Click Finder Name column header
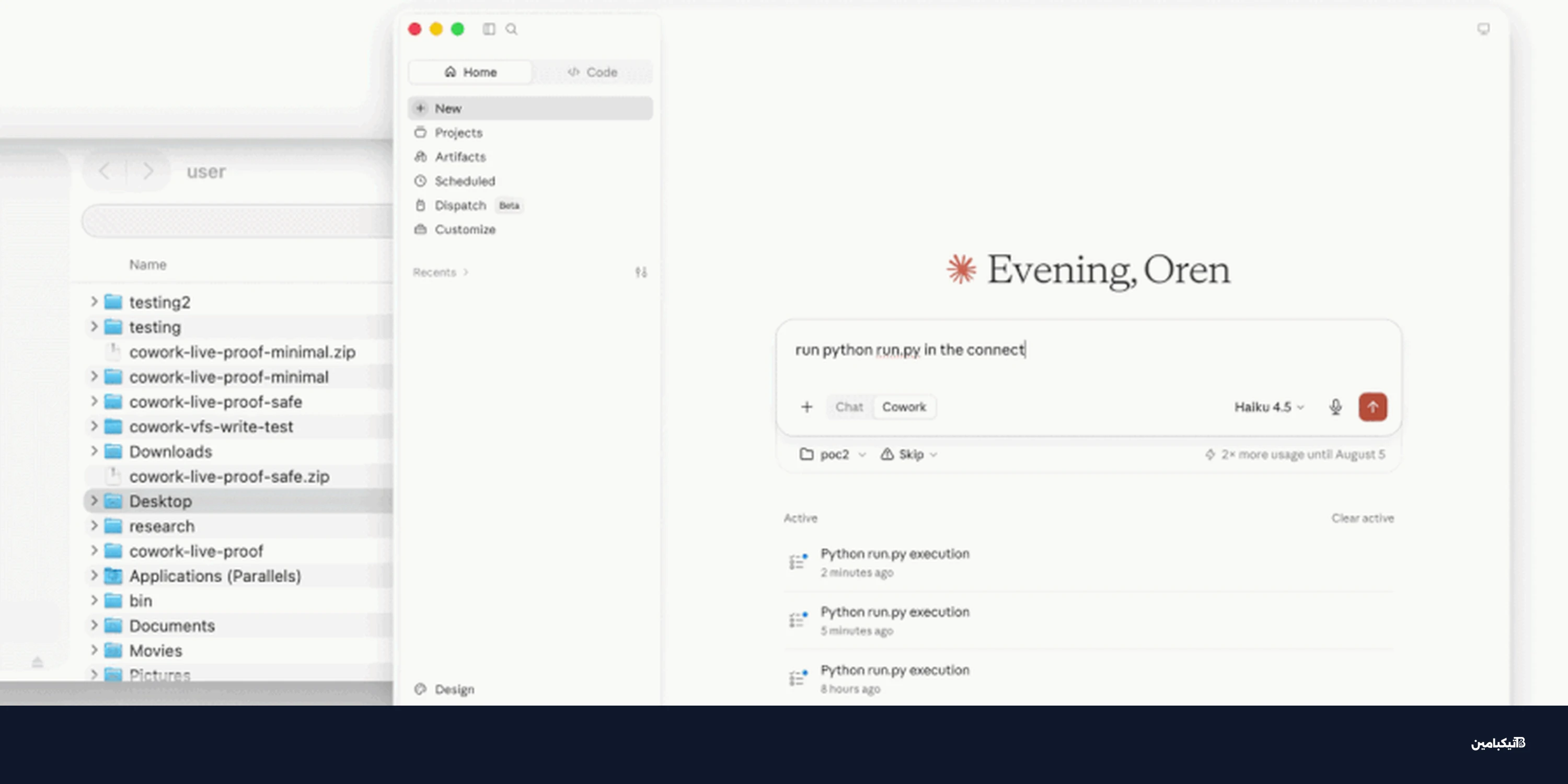 point(147,265)
